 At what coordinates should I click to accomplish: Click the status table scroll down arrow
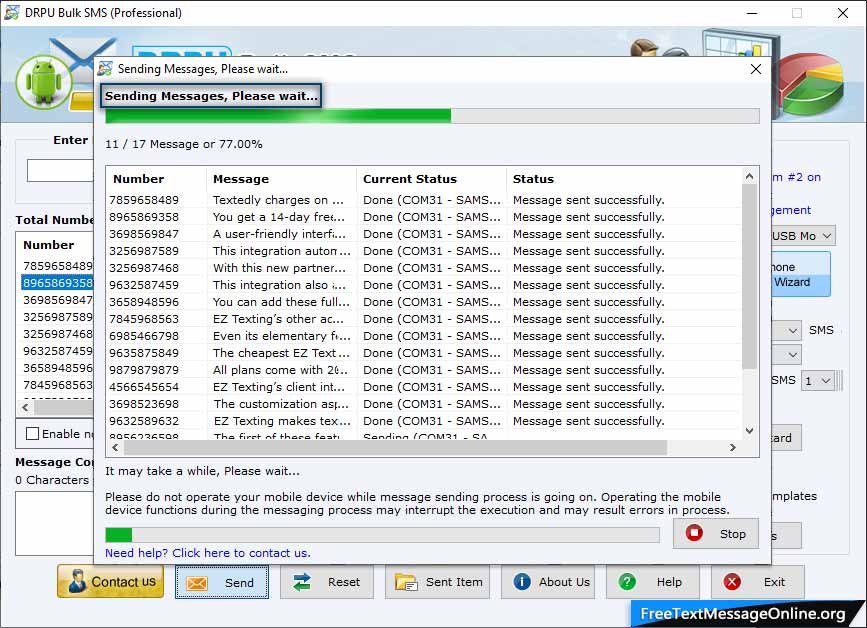point(749,431)
